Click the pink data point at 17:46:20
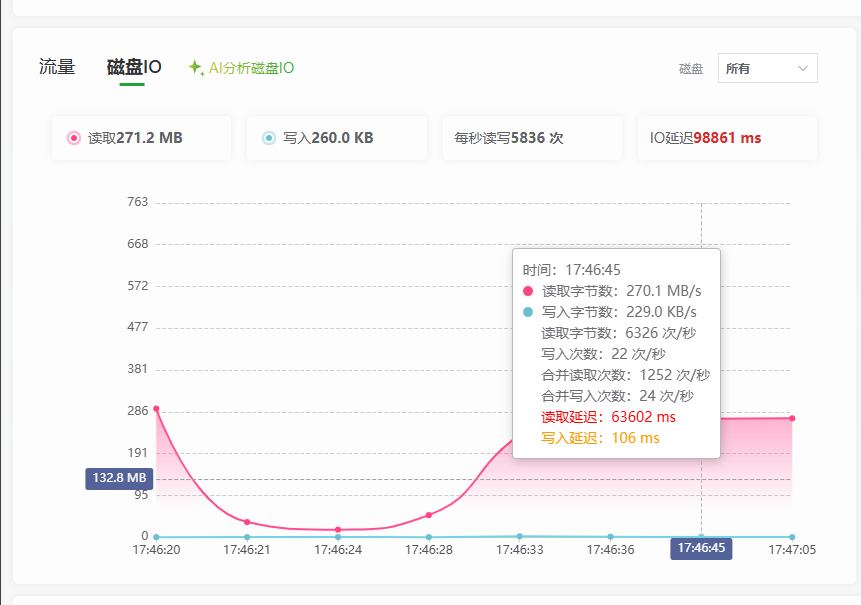Viewport: 861px width, 605px height. (x=156, y=408)
